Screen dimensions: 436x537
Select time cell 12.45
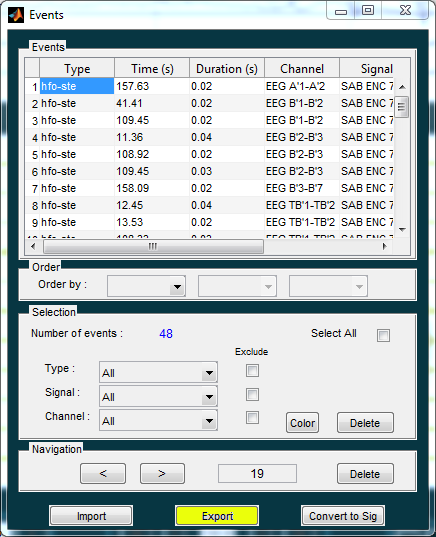point(152,205)
